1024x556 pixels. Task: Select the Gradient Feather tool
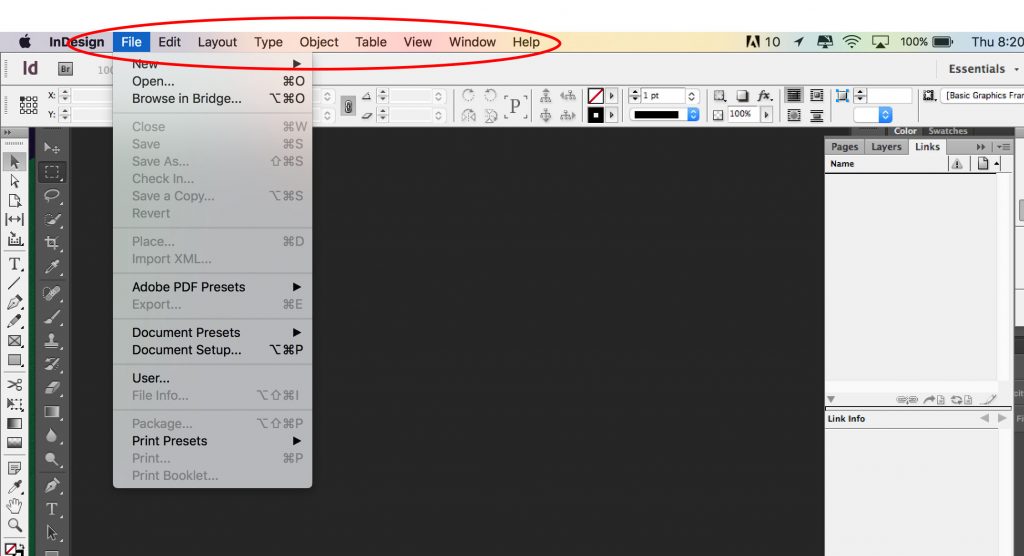pos(14,442)
